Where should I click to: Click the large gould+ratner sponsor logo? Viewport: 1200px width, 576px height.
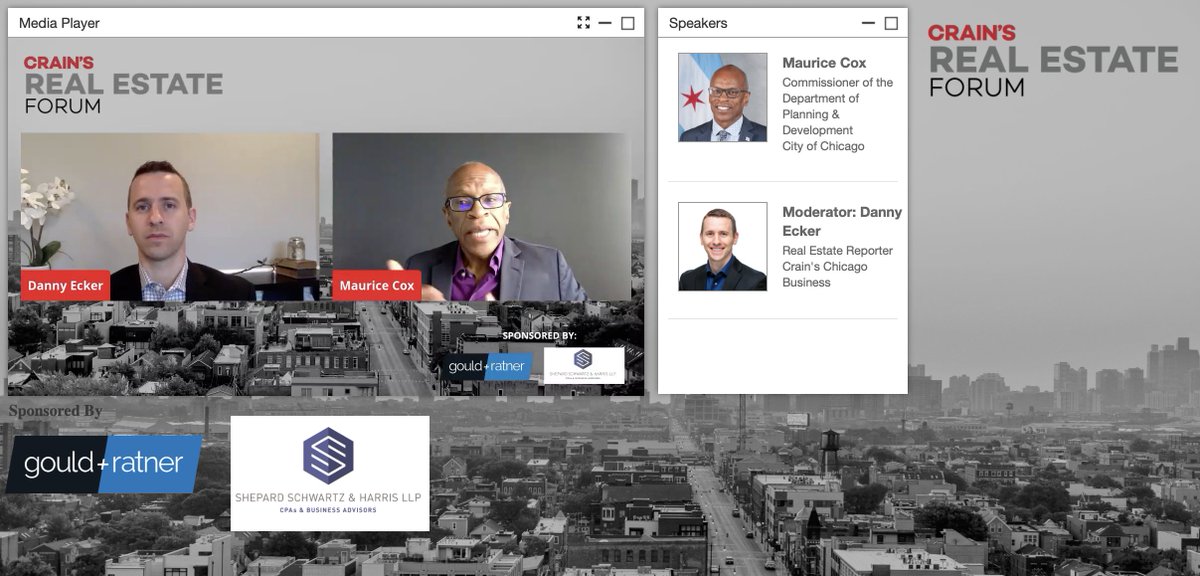click(x=104, y=464)
